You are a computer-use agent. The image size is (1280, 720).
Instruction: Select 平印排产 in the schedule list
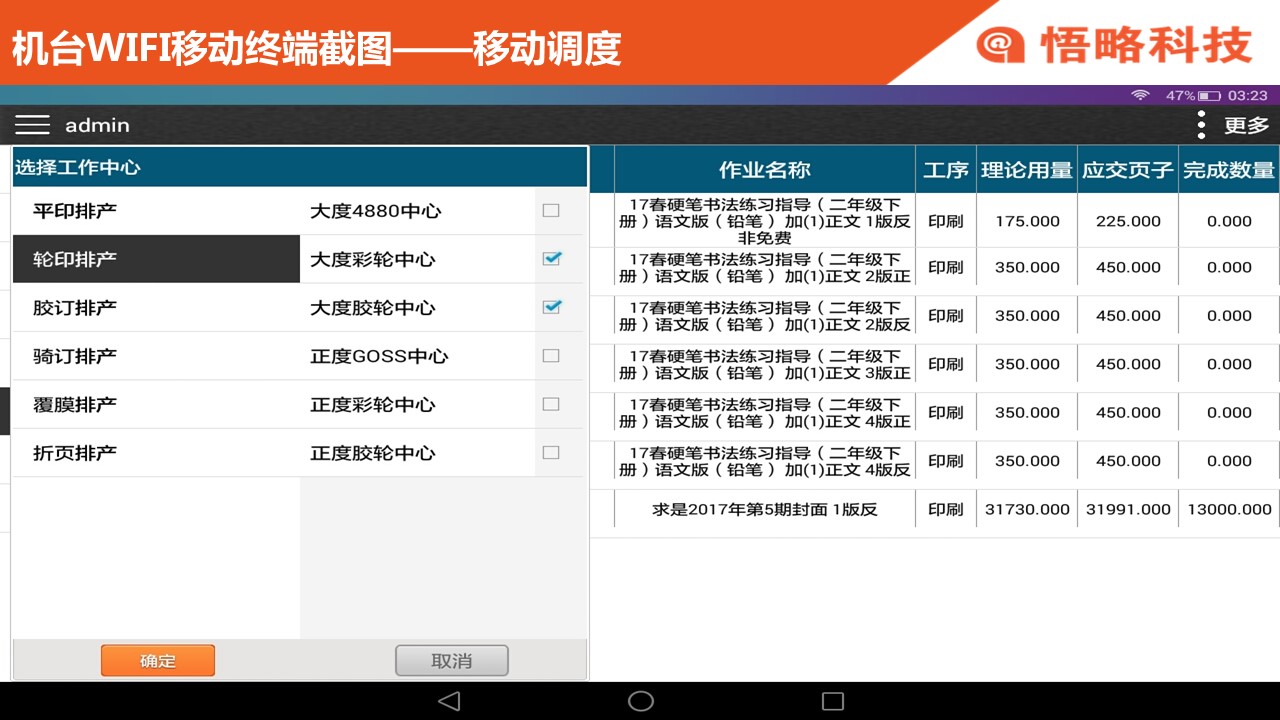[x=75, y=211]
